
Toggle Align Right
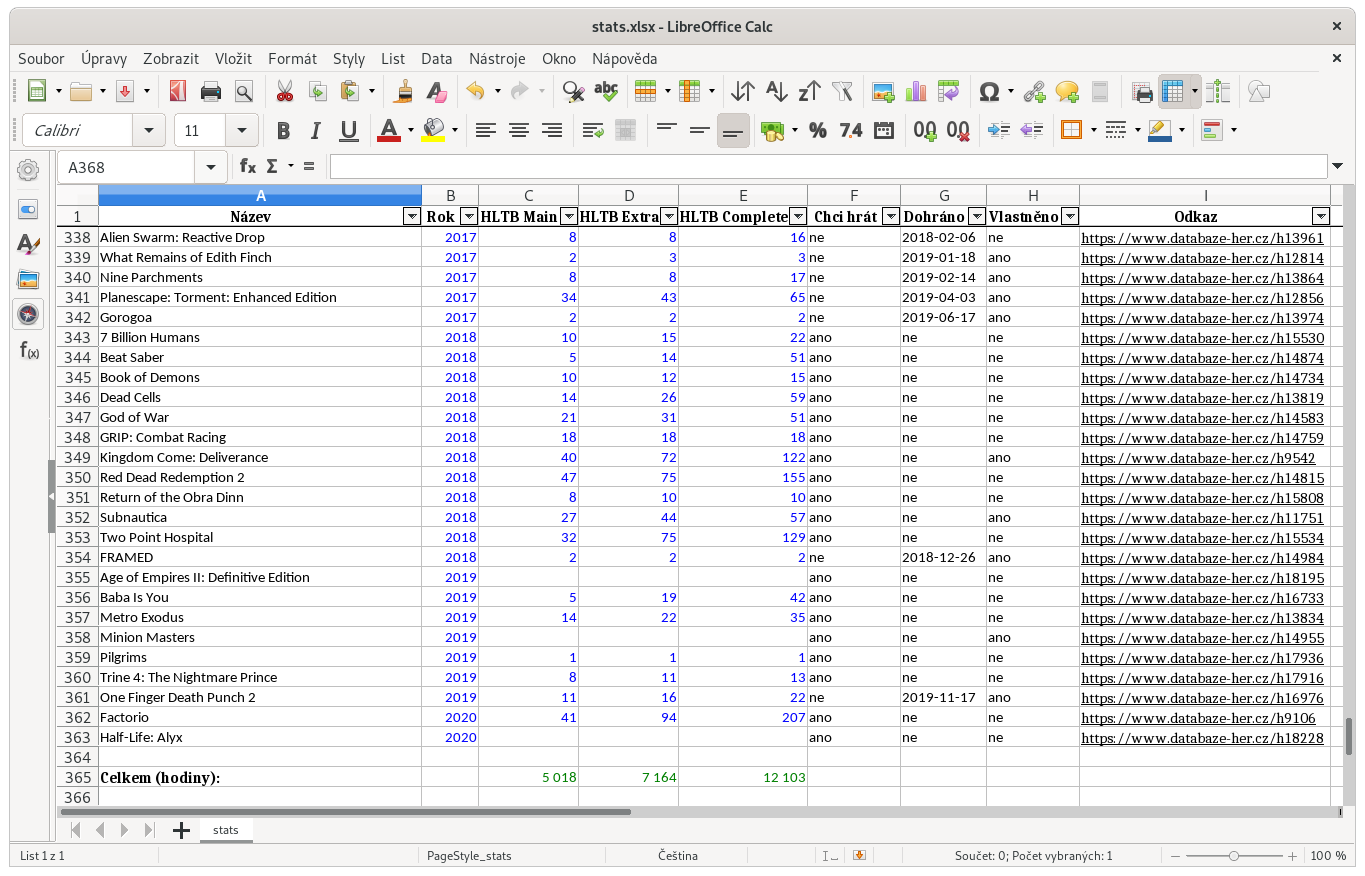click(x=551, y=130)
